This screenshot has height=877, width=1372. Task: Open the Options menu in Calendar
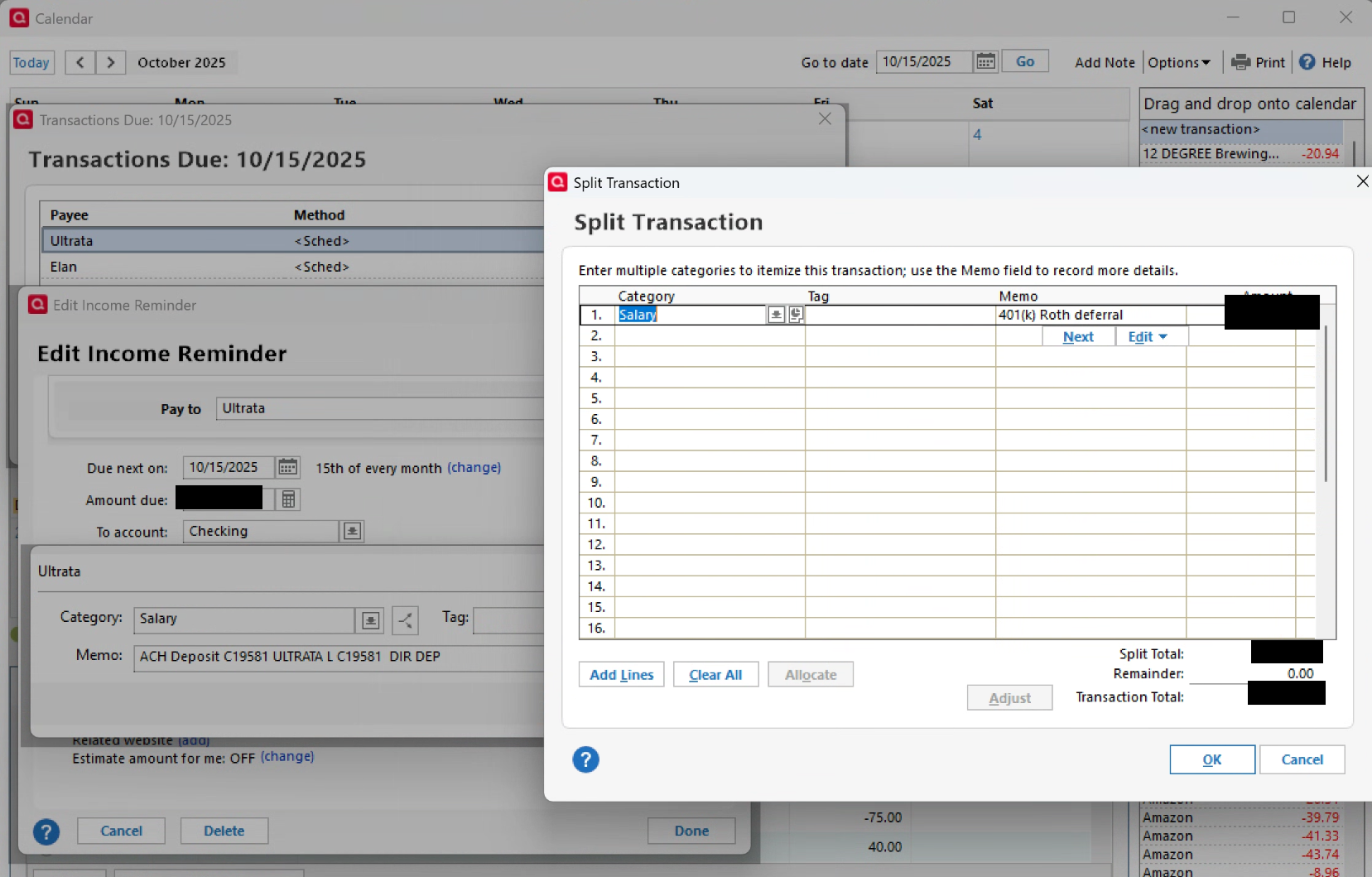coord(1179,62)
